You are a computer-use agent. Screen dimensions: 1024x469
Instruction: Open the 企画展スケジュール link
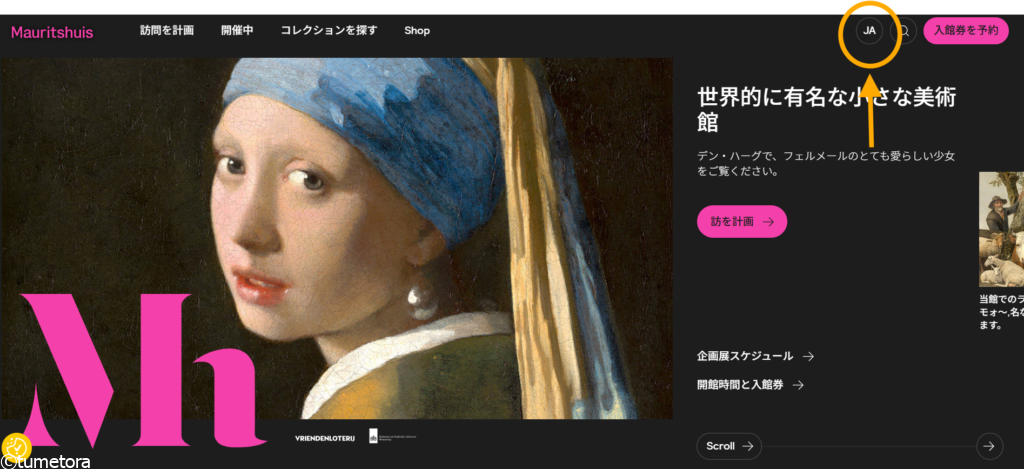click(755, 356)
